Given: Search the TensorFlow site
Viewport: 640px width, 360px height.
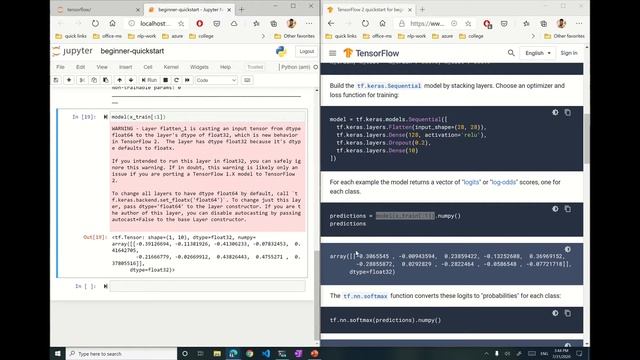Looking at the screenshot, I should (x=511, y=53).
